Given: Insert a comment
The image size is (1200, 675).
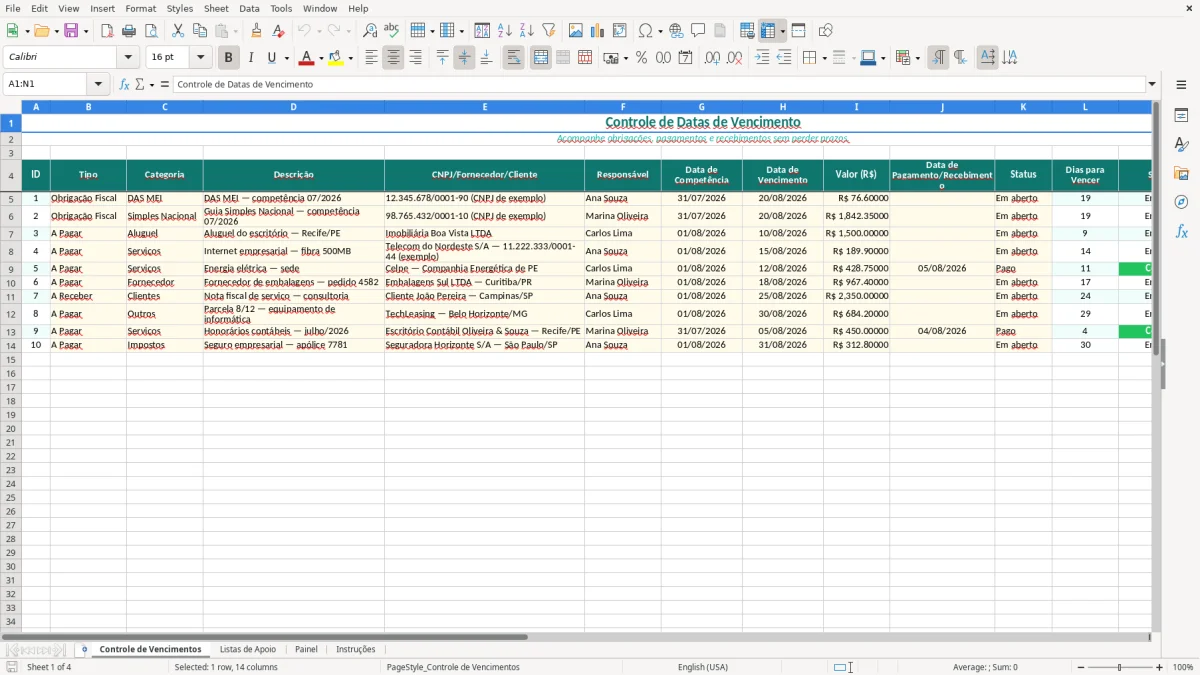Looking at the screenshot, I should point(698,31).
